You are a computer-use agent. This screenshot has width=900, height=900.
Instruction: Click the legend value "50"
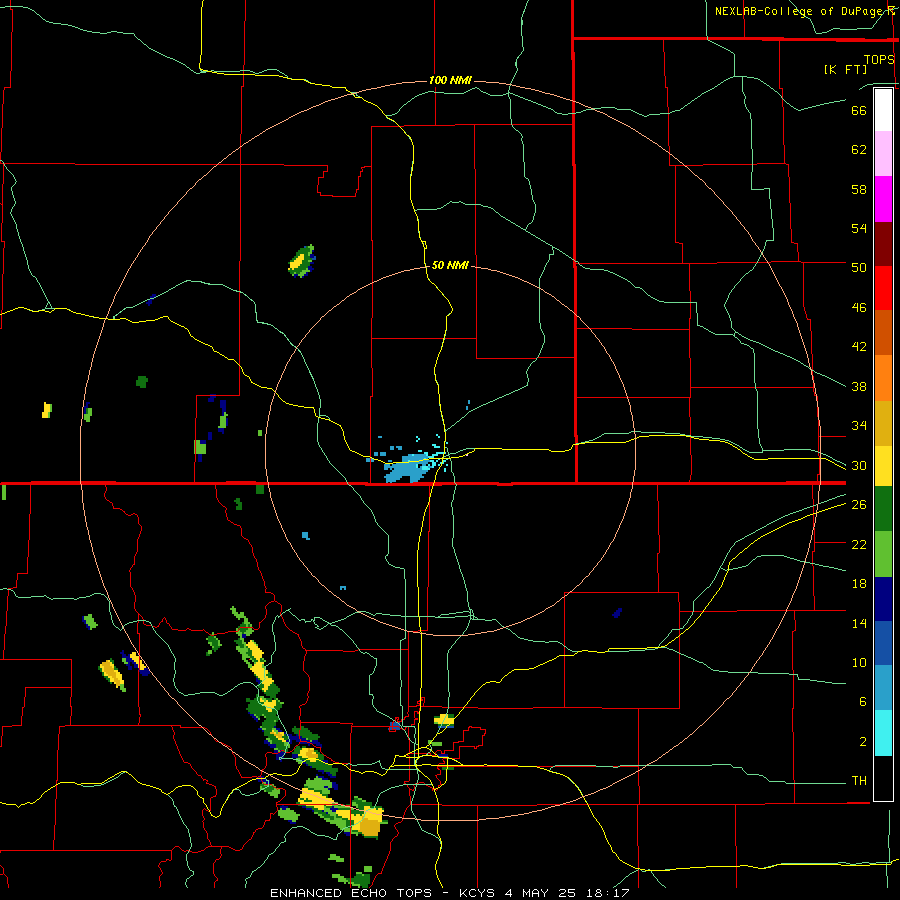tap(859, 267)
